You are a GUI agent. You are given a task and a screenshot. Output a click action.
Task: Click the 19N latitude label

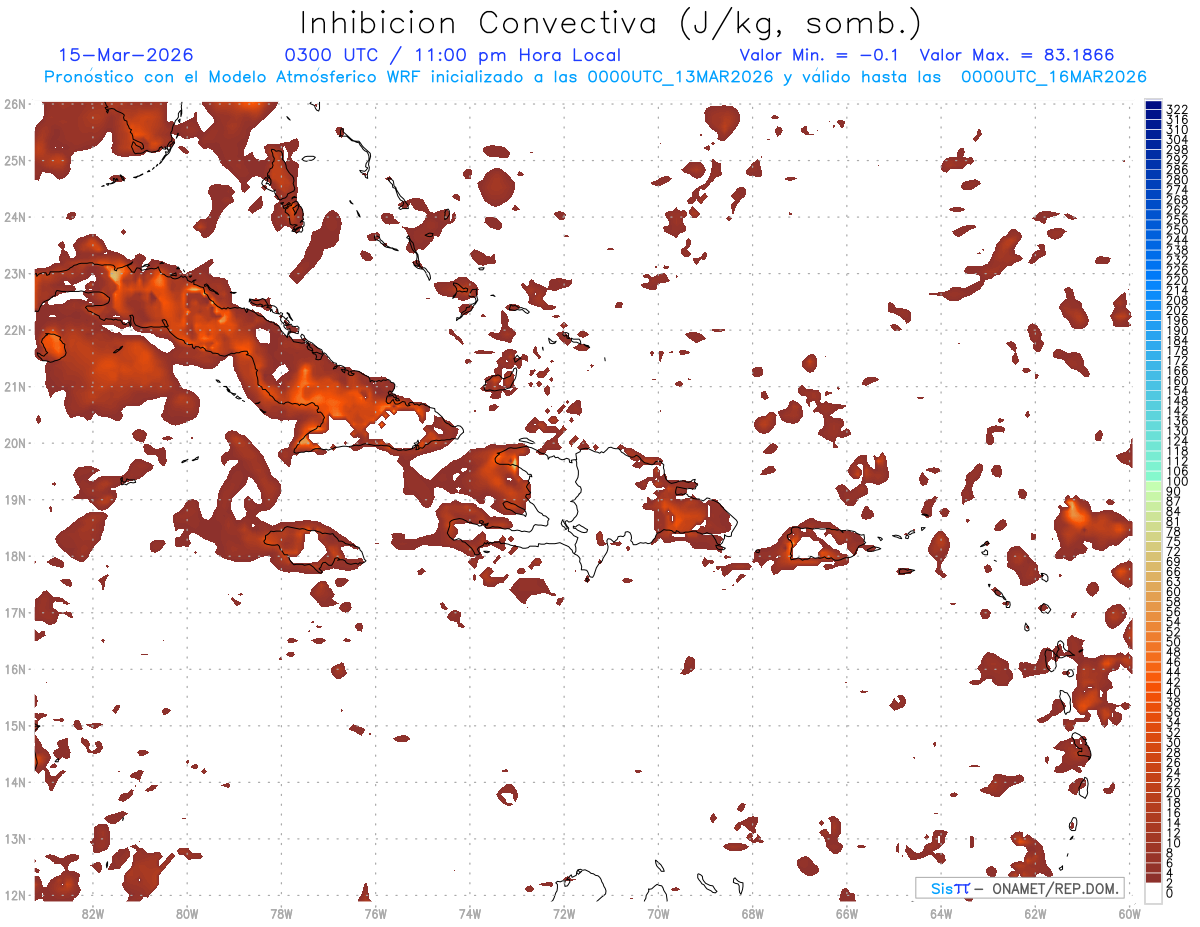14,499
